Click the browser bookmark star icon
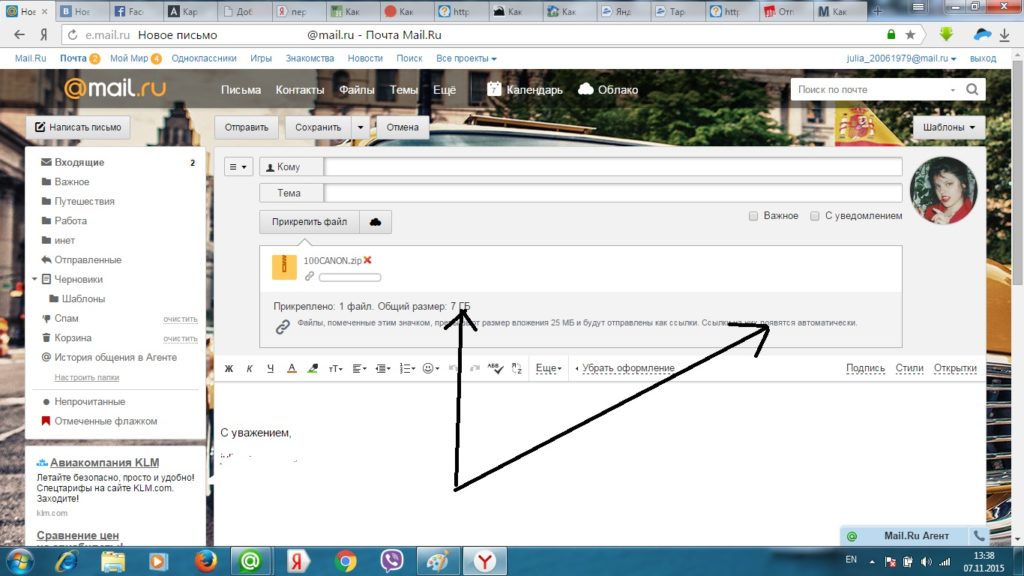1024x576 pixels. (x=910, y=35)
